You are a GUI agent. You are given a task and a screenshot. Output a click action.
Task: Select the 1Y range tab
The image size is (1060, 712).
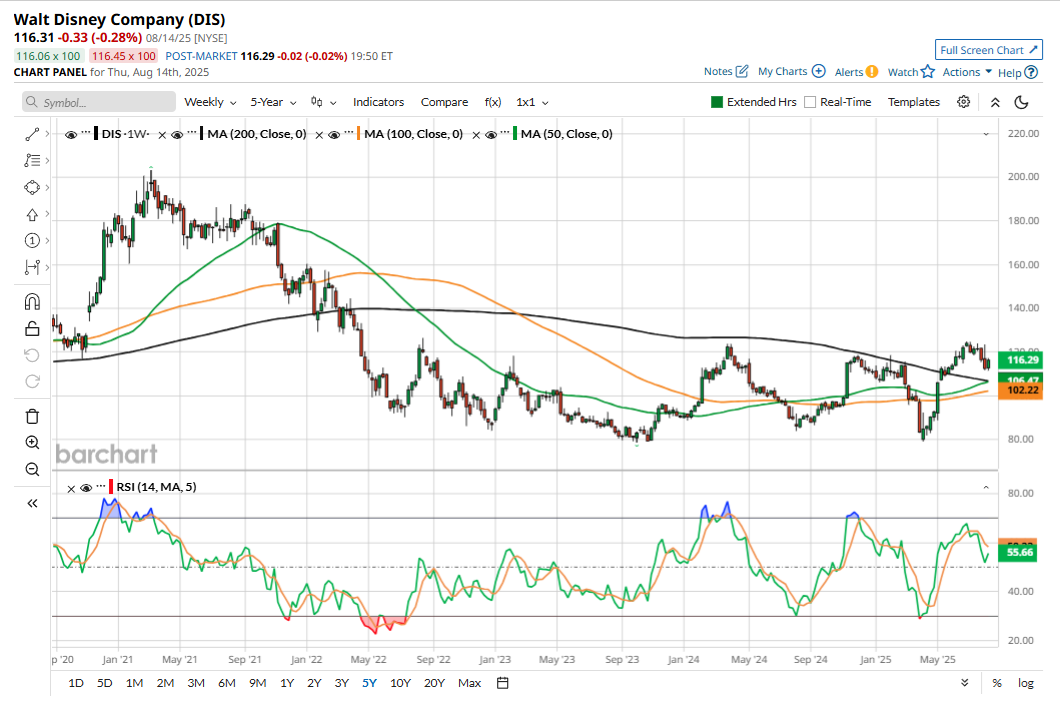coord(287,683)
